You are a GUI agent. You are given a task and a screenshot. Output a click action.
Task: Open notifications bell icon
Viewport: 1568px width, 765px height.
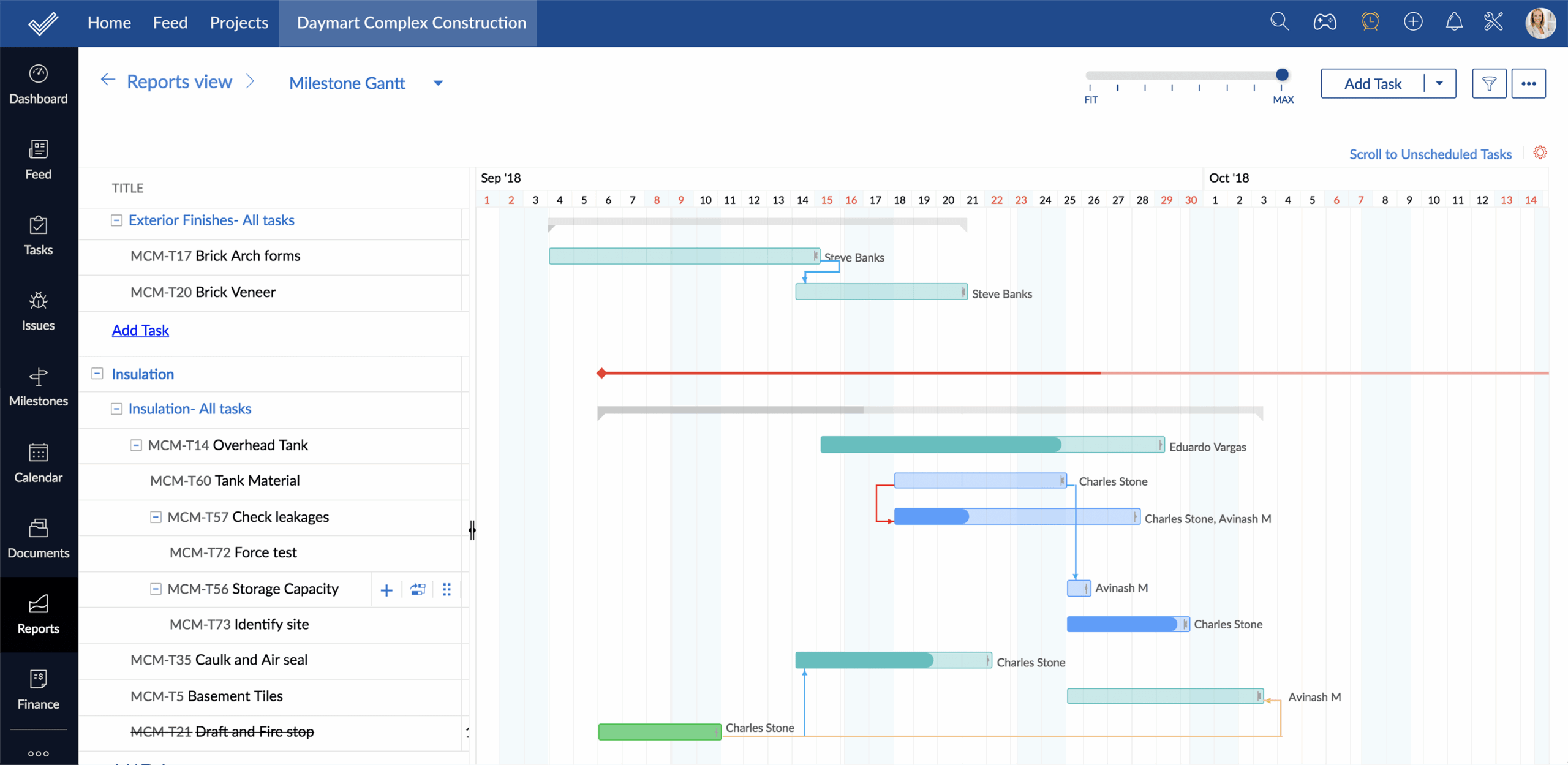1455,21
